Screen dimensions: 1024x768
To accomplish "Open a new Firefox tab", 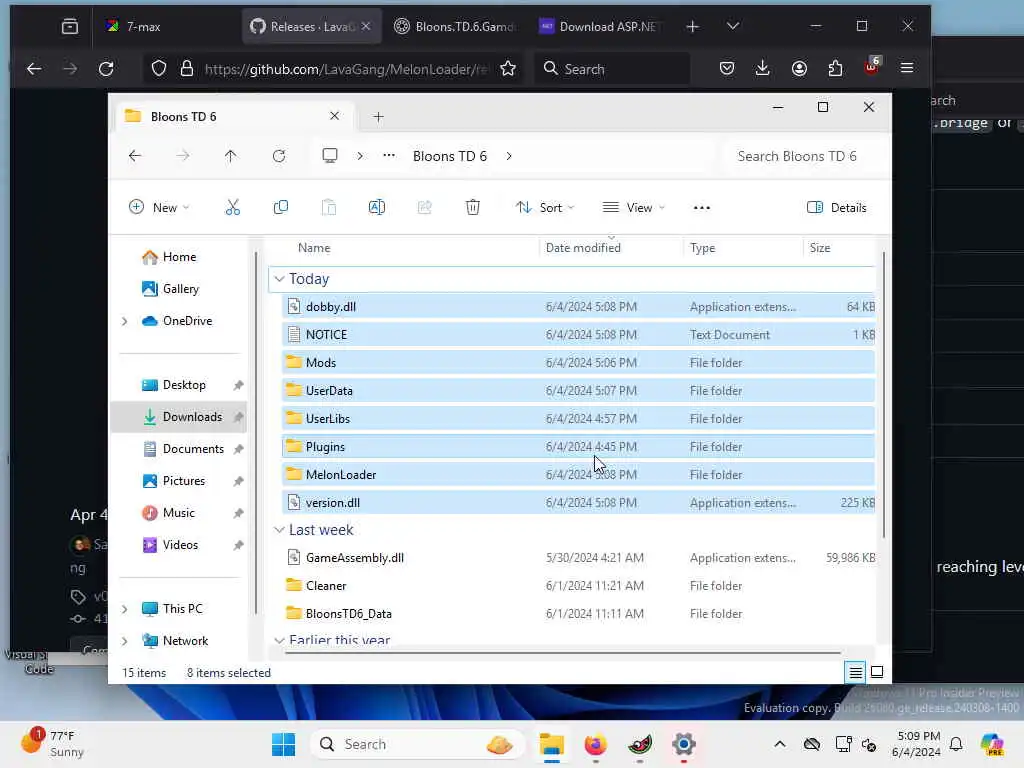I will 693,26.
